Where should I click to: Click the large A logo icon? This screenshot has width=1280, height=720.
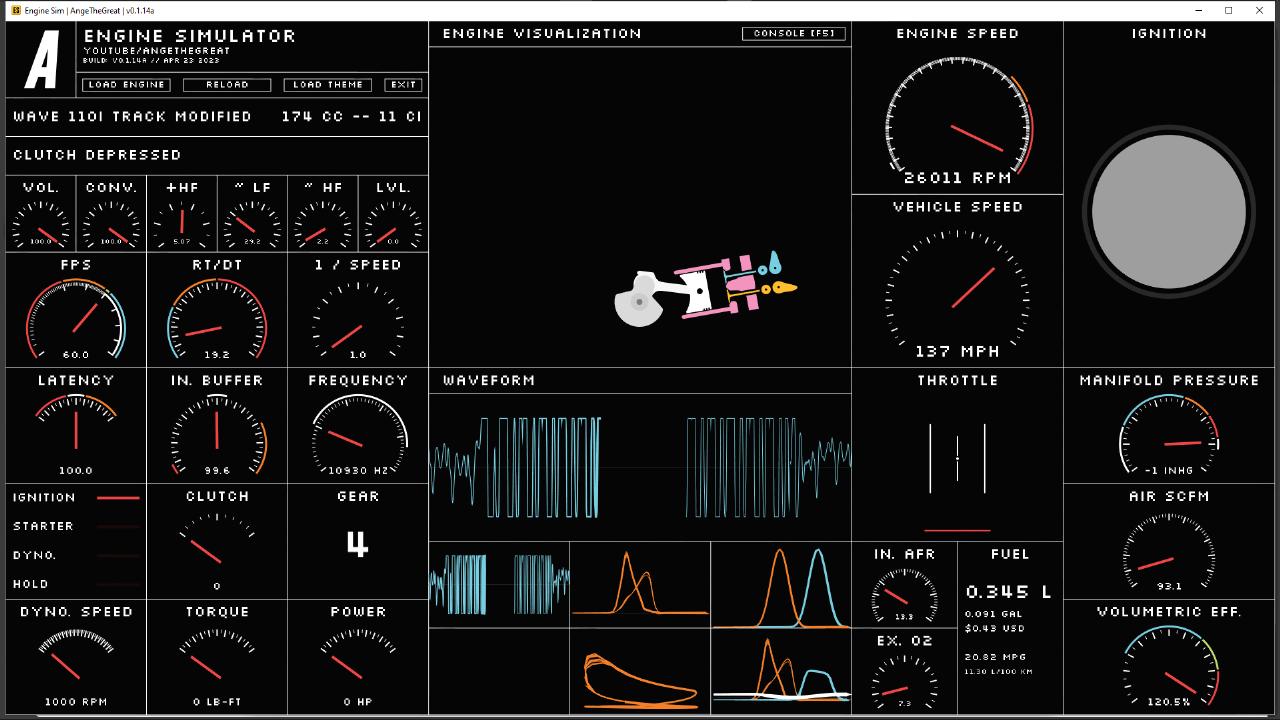click(x=42, y=60)
